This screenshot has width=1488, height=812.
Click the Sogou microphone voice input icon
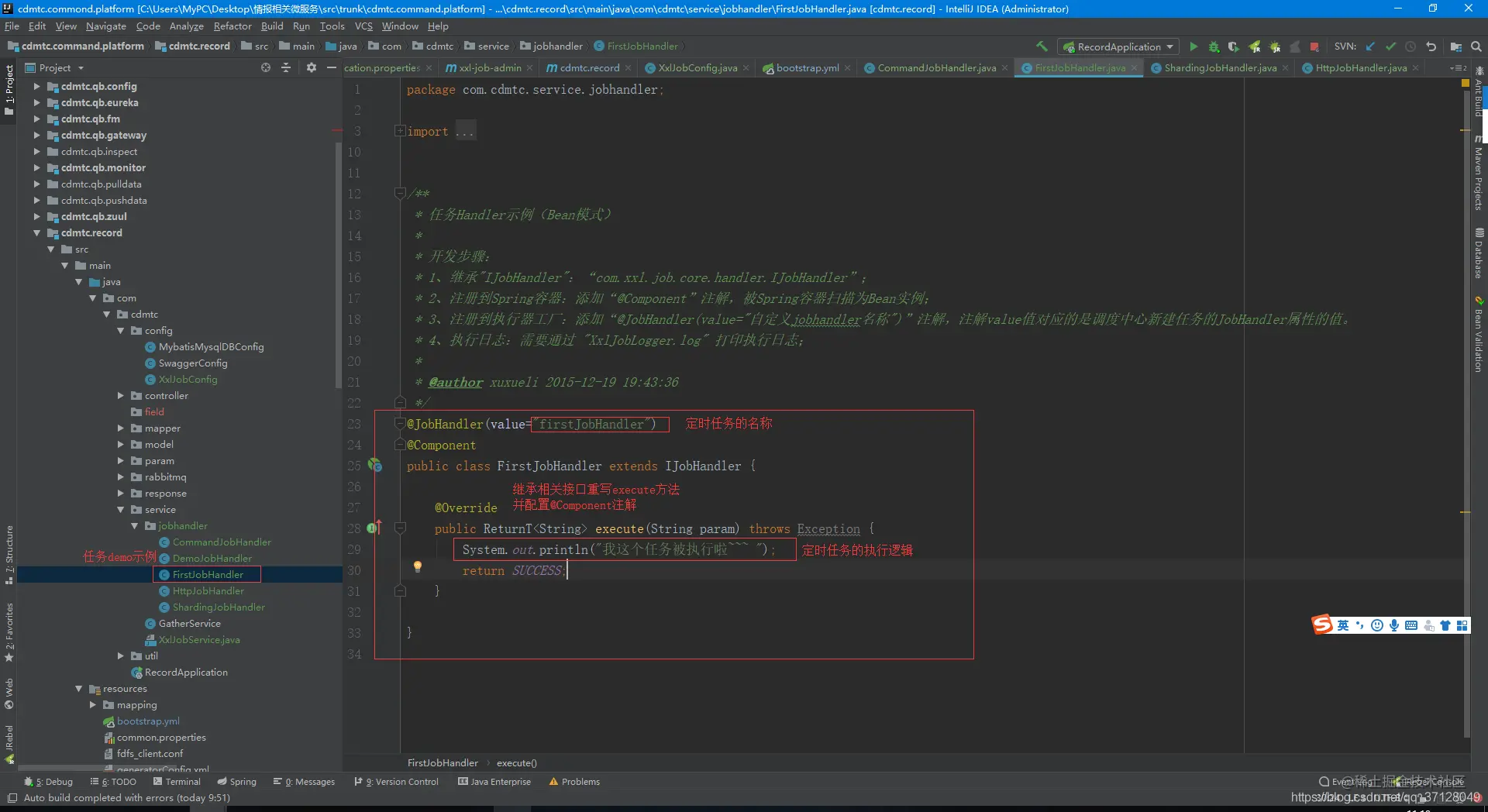[1394, 625]
